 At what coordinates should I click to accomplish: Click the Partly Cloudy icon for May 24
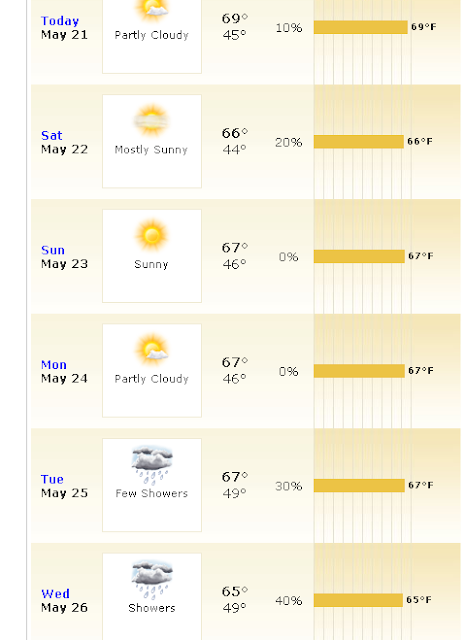coord(152,349)
